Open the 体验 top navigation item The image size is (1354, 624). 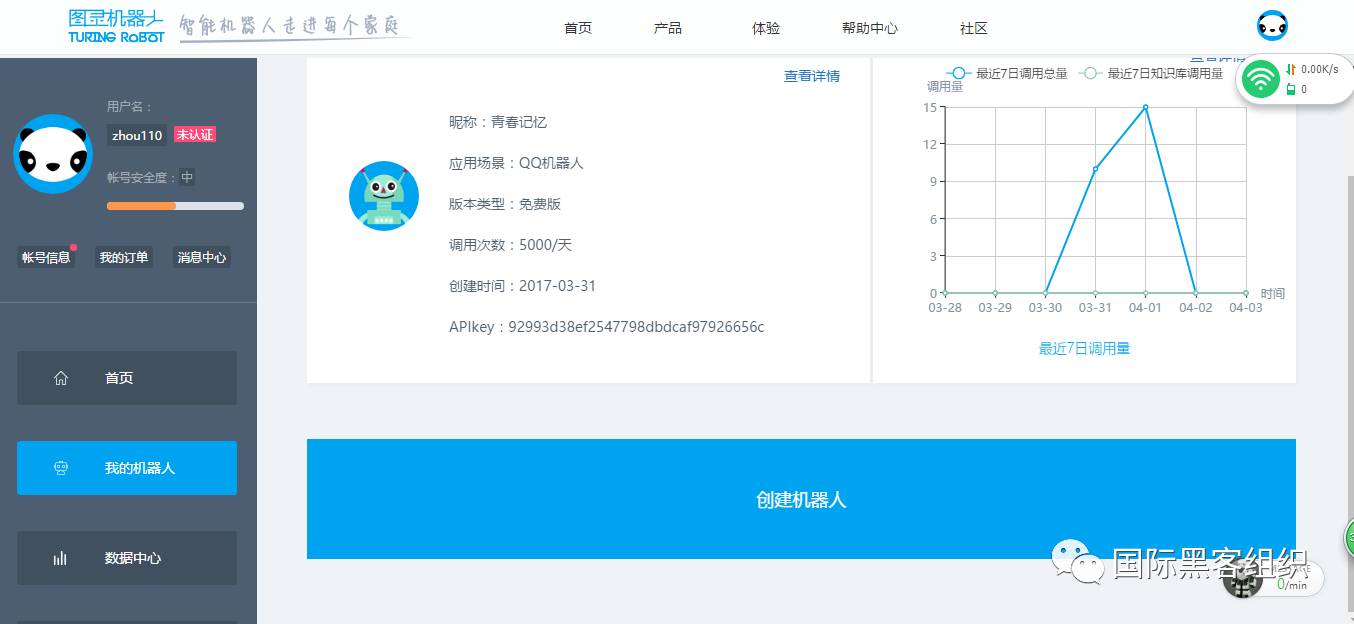[766, 28]
